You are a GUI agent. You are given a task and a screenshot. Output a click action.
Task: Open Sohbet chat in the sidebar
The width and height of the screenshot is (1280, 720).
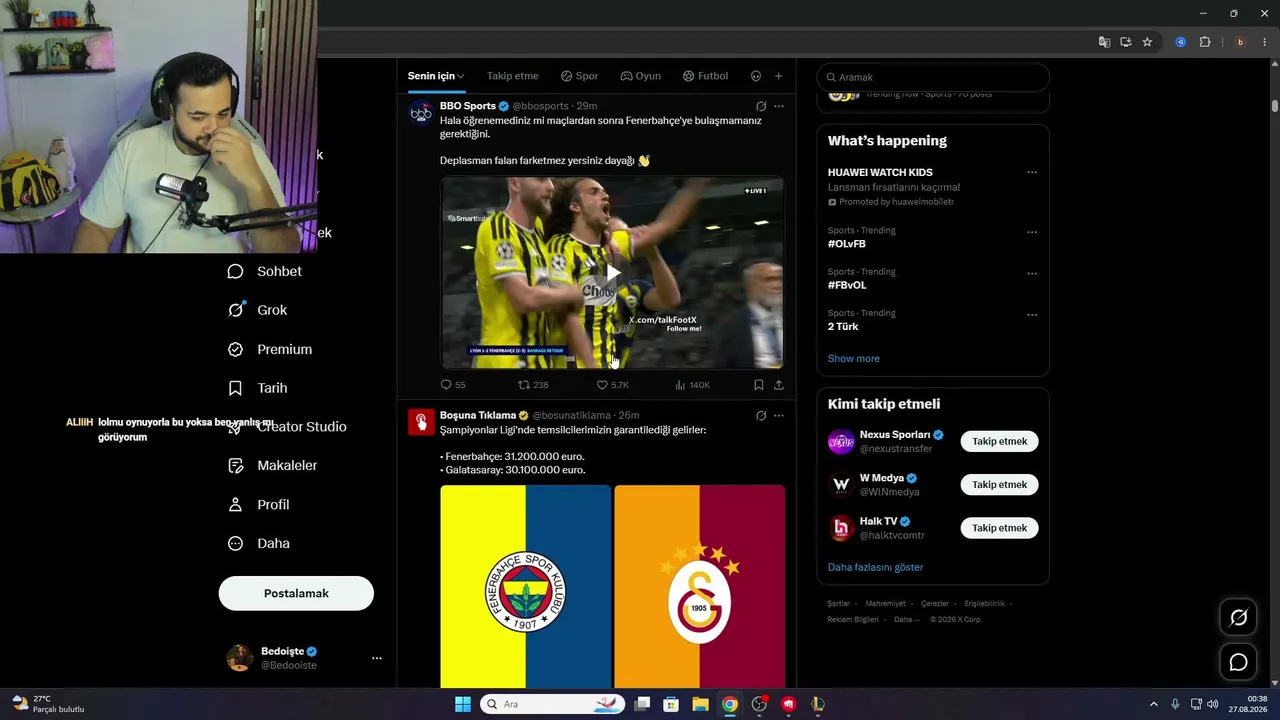pyautogui.click(x=265, y=271)
